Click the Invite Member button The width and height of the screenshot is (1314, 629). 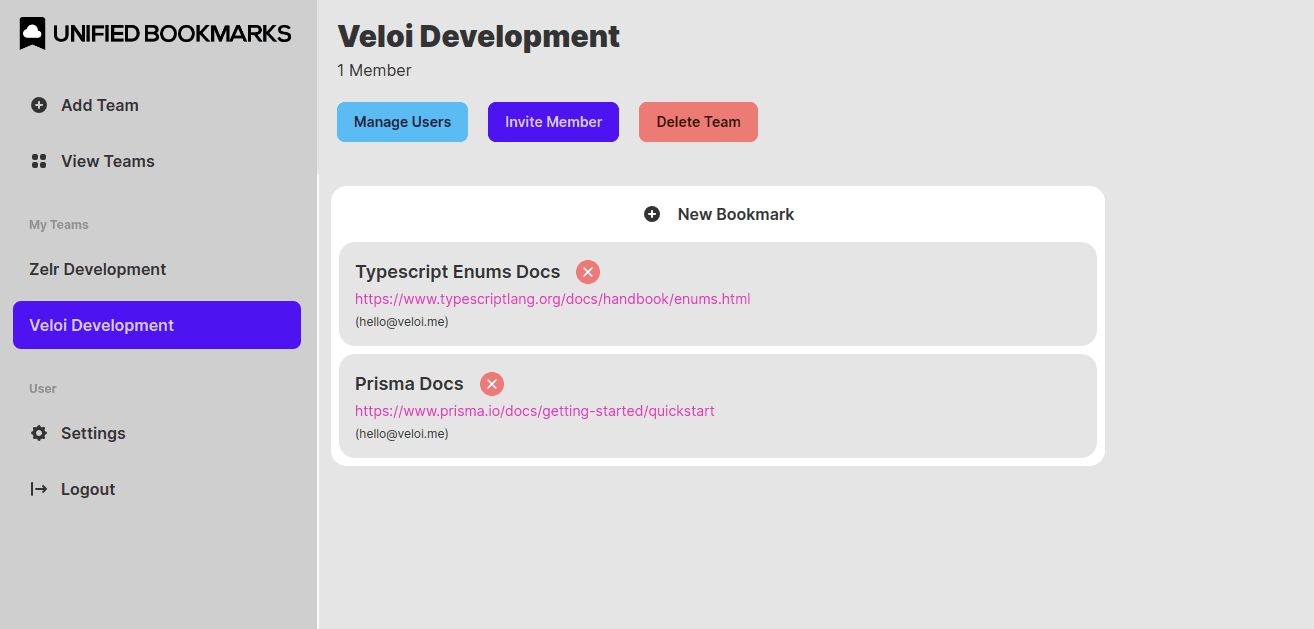(x=553, y=122)
